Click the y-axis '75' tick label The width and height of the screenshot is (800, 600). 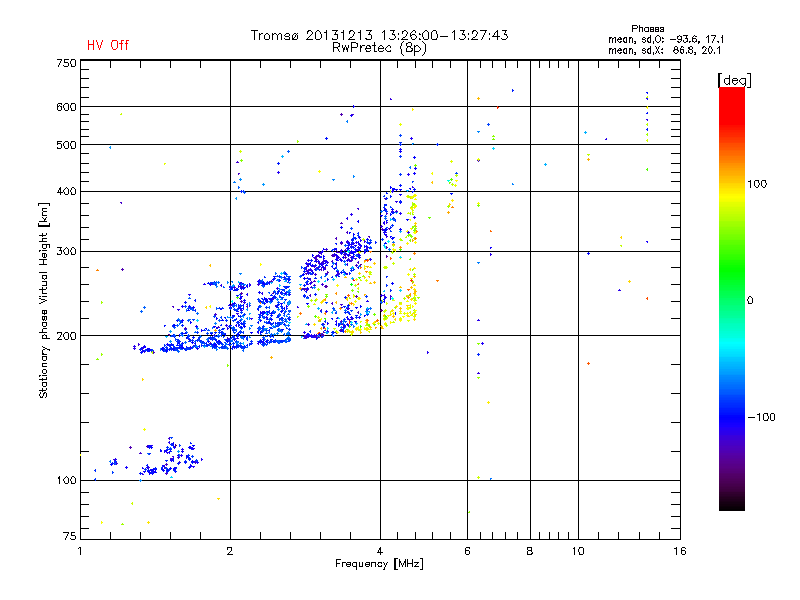click(x=70, y=536)
